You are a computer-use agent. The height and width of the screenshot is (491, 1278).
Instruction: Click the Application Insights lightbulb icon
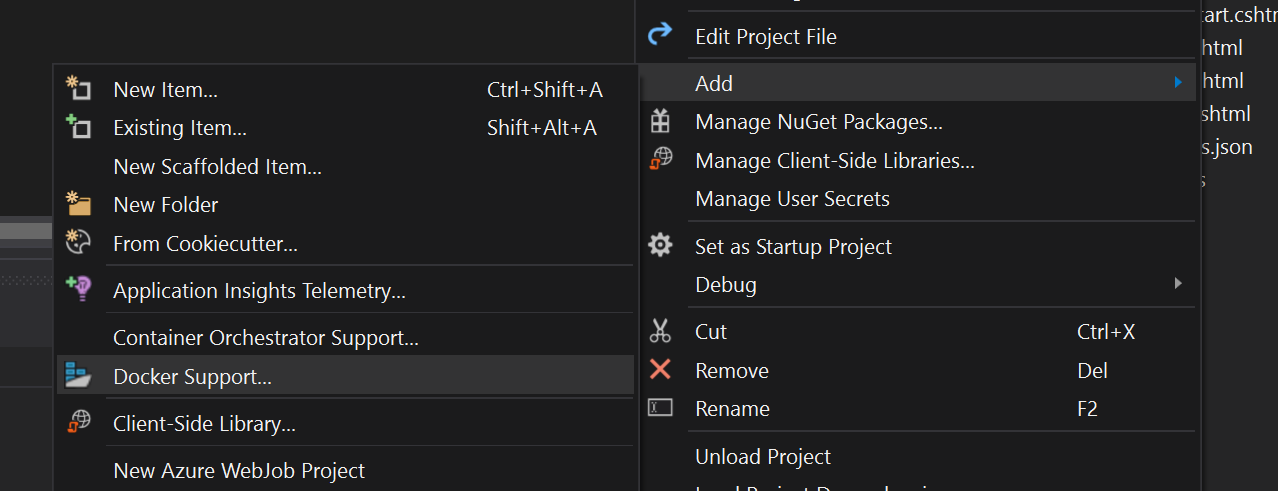78,290
